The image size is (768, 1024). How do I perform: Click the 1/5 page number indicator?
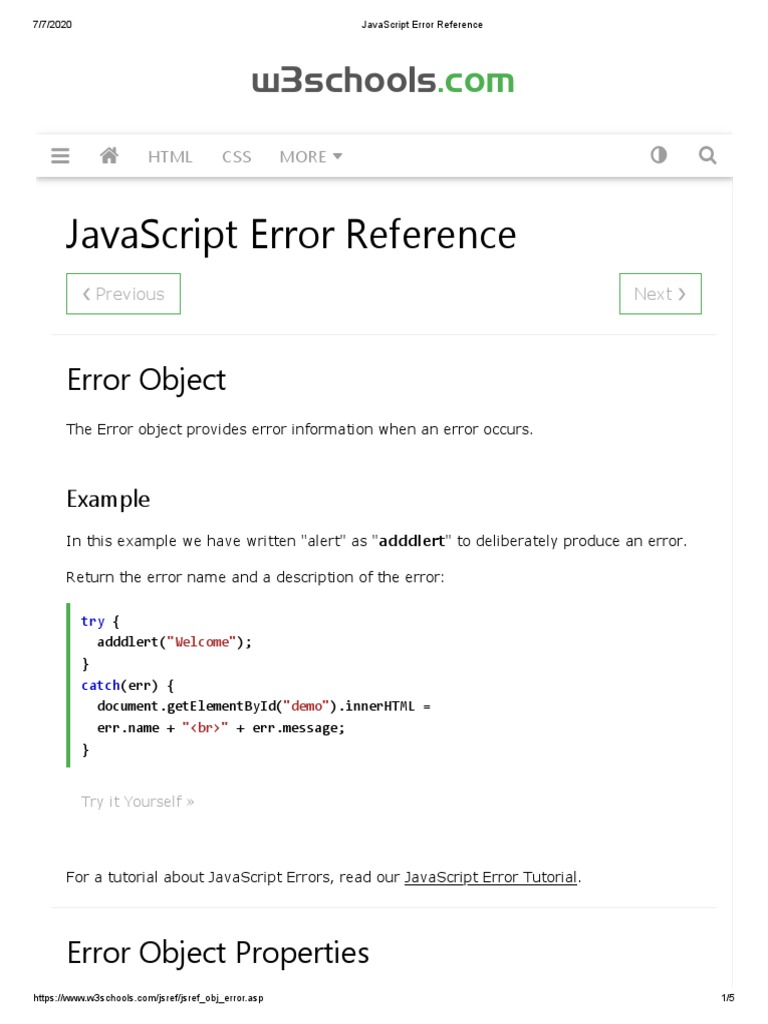727,998
